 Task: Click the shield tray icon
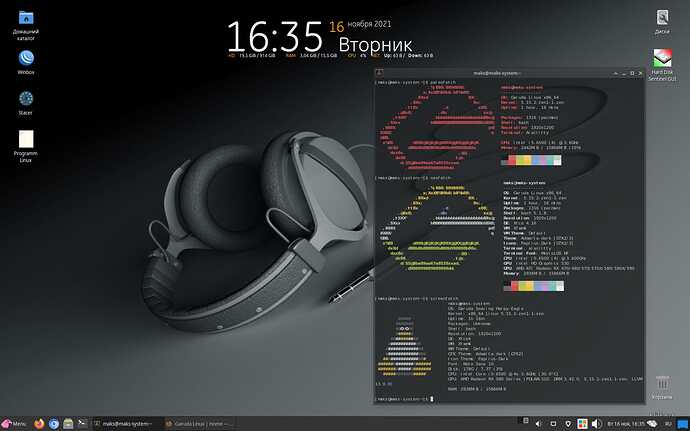coord(568,424)
